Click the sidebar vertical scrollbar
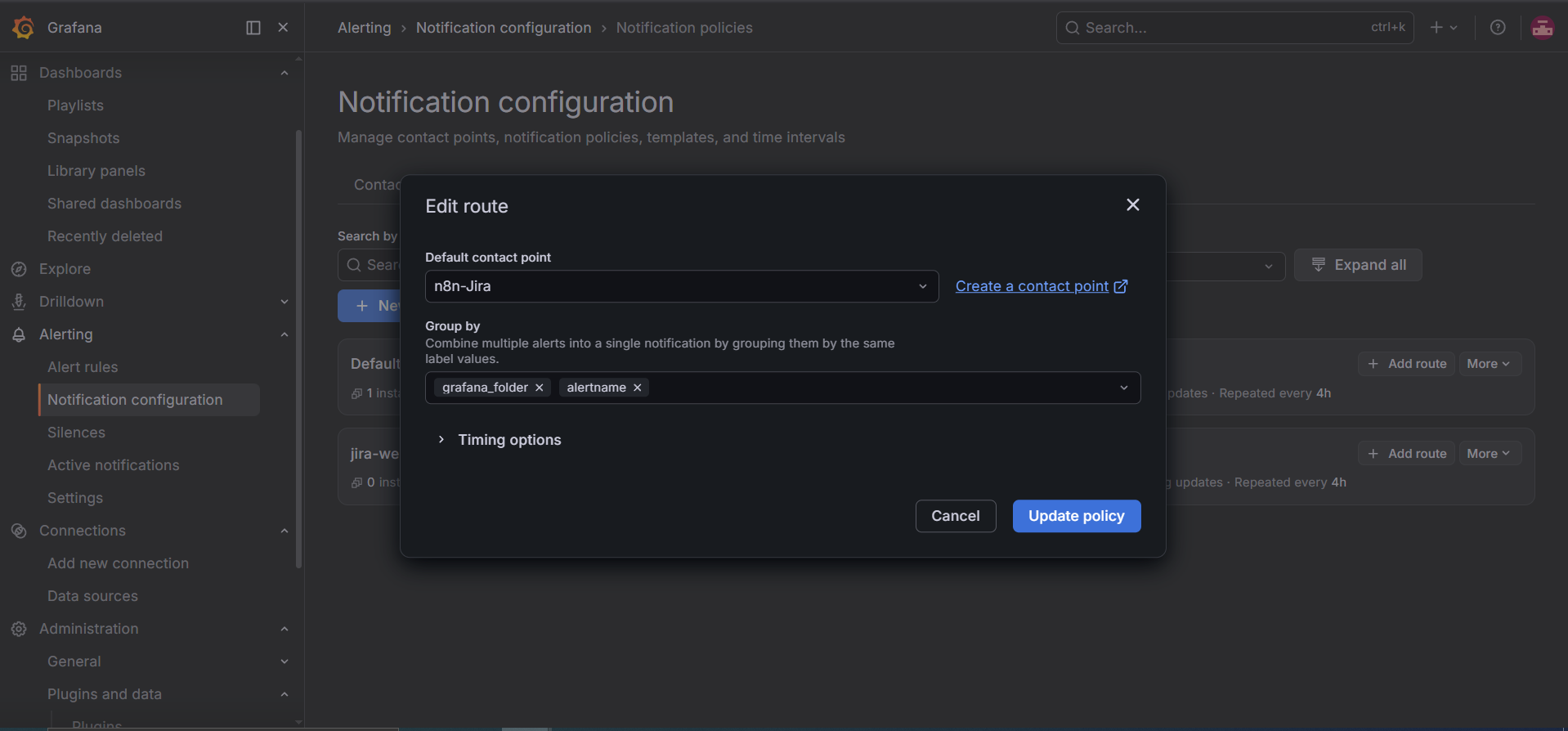 (298, 348)
